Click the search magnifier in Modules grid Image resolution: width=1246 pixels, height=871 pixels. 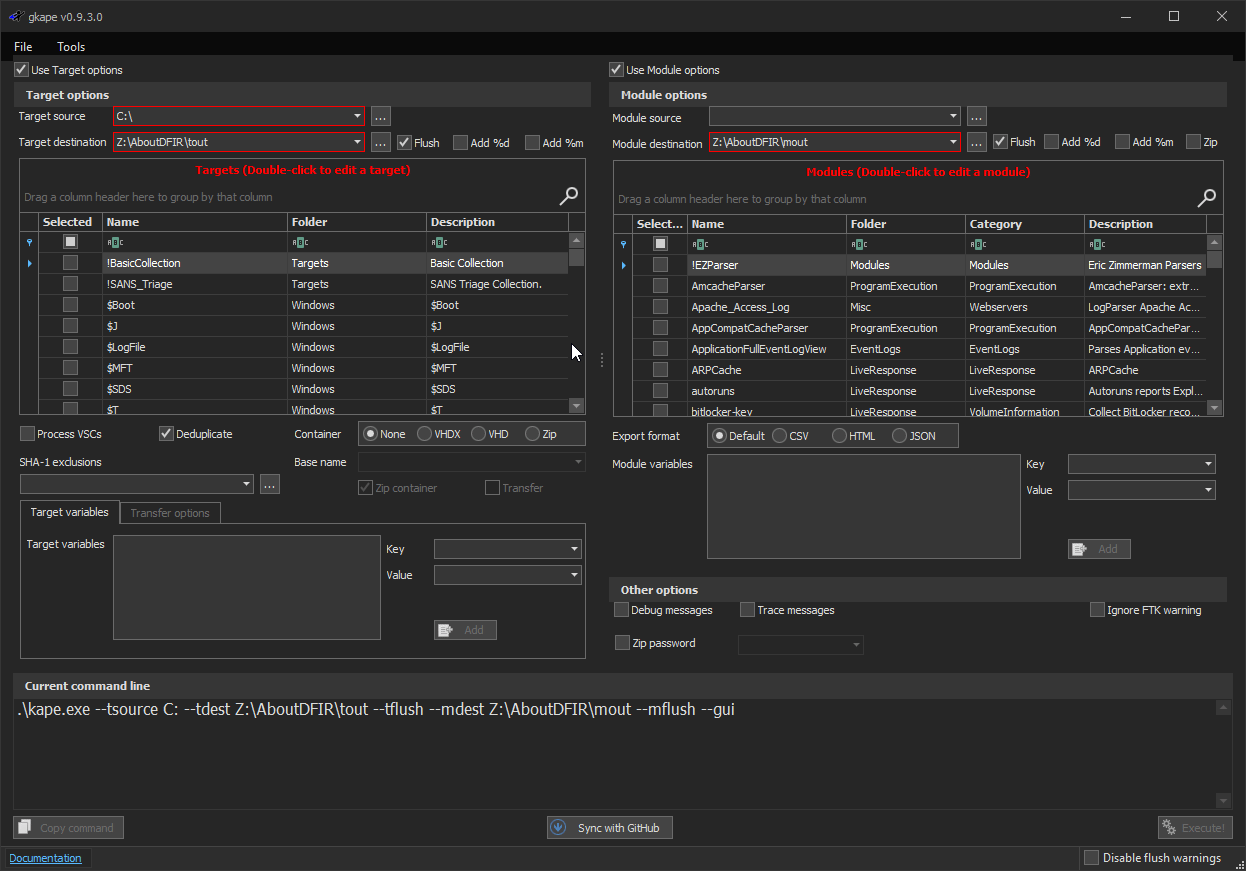(1207, 198)
